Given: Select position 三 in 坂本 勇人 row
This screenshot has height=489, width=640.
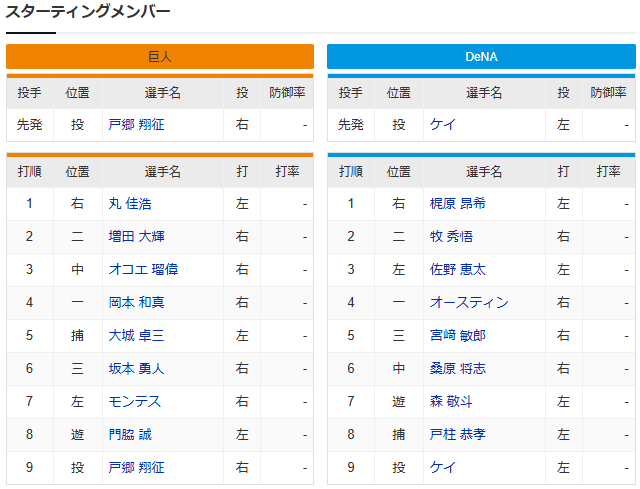Looking at the screenshot, I should tap(77, 369).
